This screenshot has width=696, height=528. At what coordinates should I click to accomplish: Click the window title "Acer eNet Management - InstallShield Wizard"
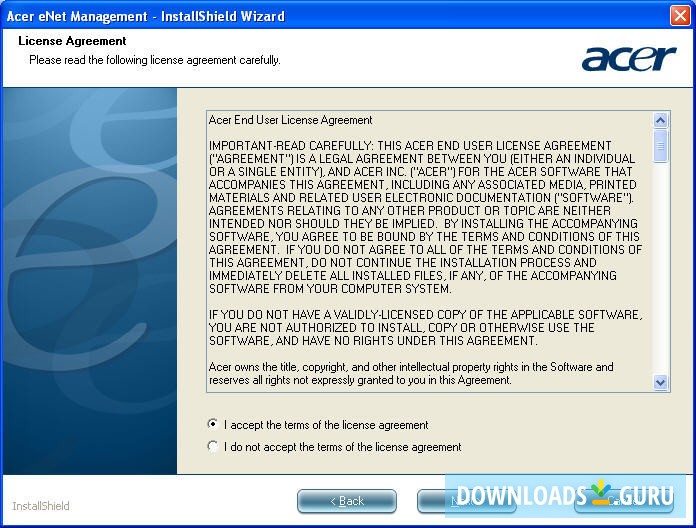point(146,16)
